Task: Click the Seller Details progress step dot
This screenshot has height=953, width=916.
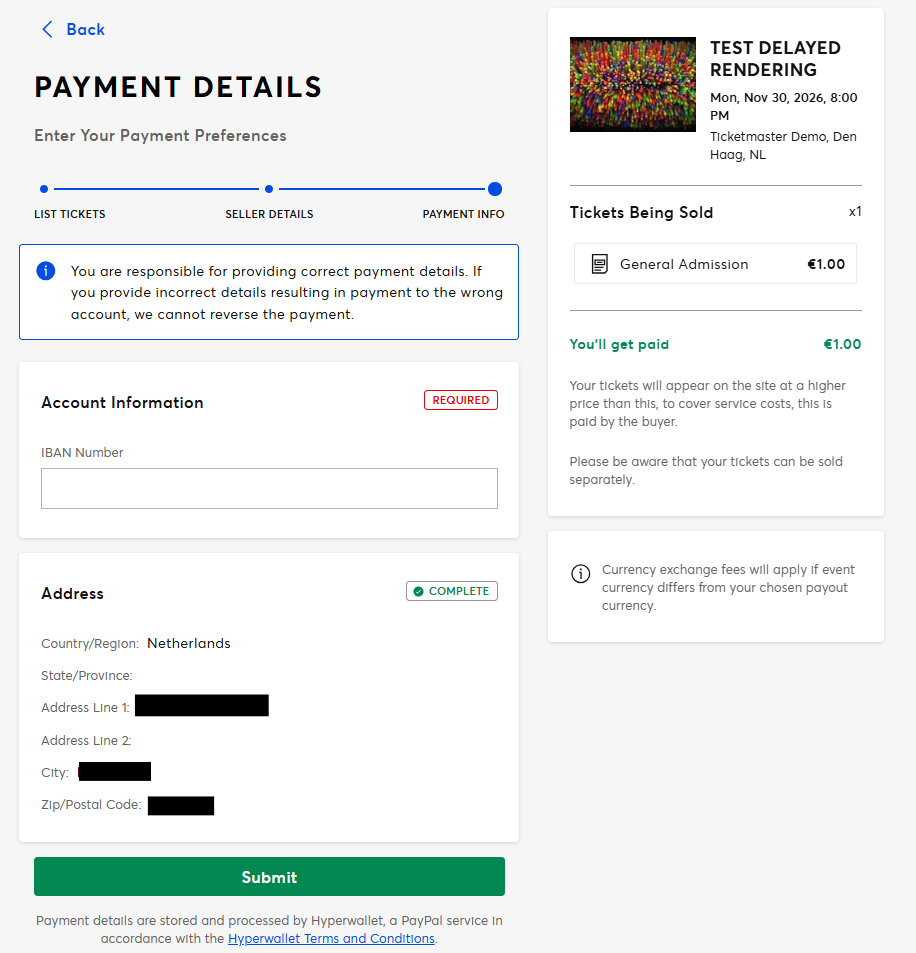Action: pyautogui.click(x=269, y=189)
